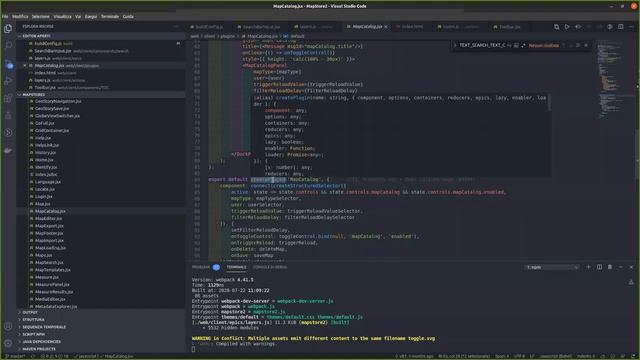Select SearchBarInput.jsx in open editors list
Viewport: 640px width, 360px height.
click(x=53, y=51)
